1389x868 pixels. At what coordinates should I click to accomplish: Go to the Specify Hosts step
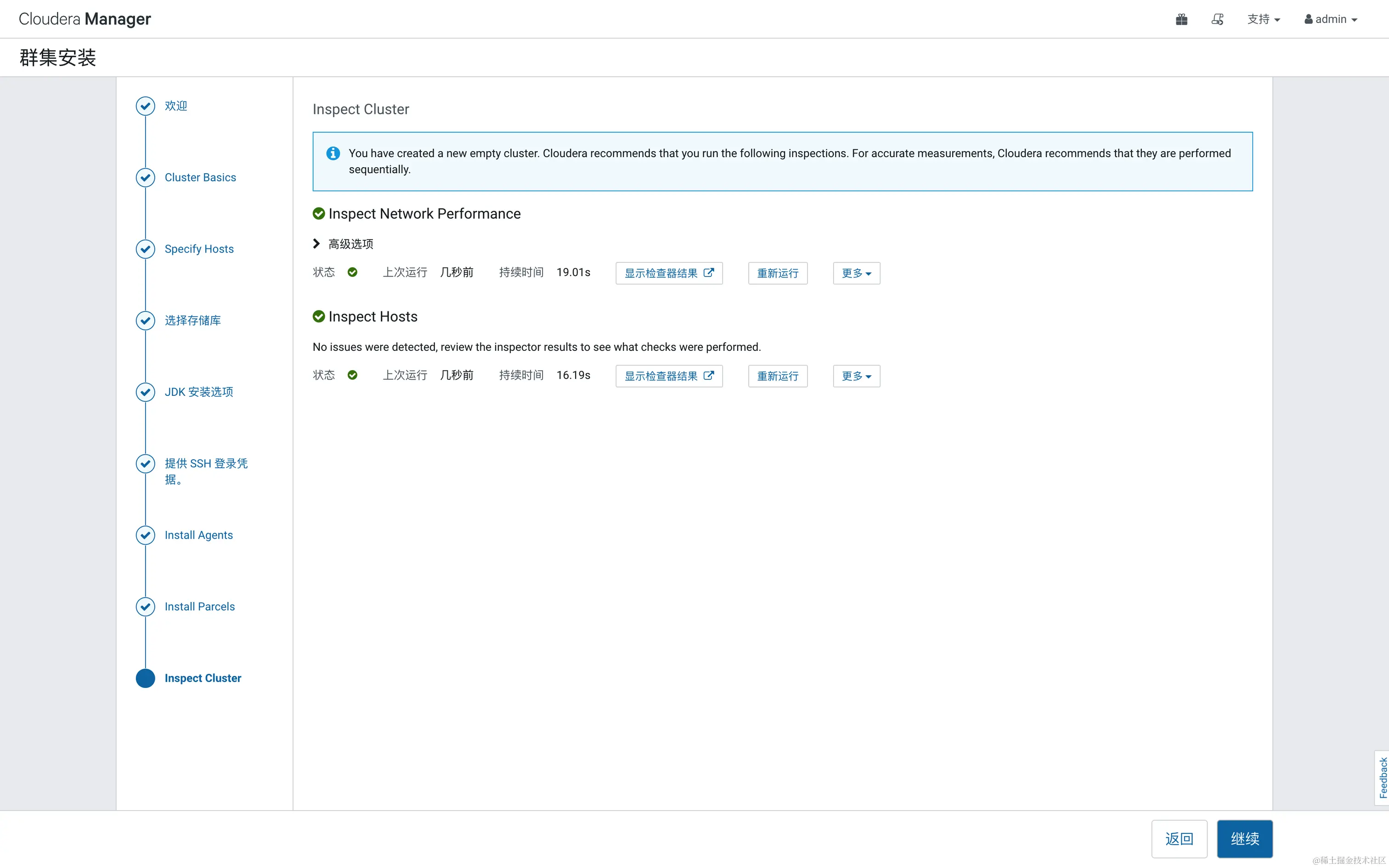click(x=199, y=249)
